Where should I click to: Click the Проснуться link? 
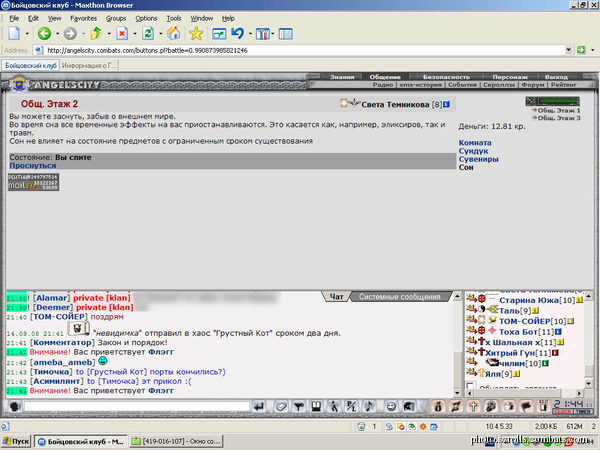[x=33, y=166]
